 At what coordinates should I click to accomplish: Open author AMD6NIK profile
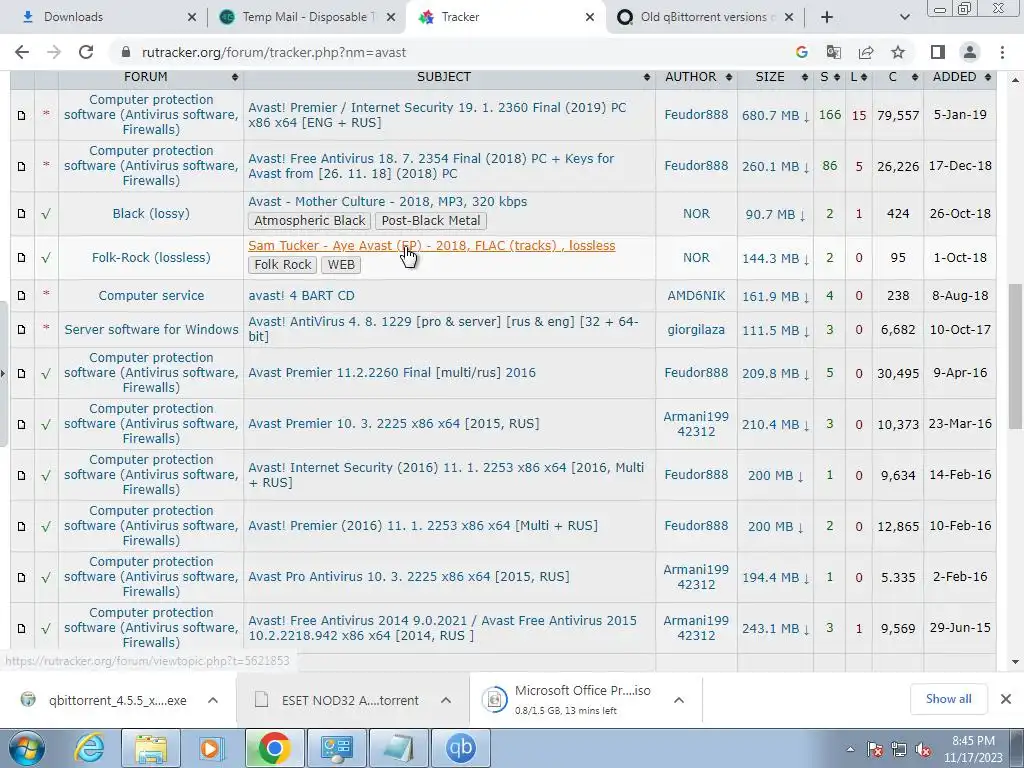pos(696,296)
